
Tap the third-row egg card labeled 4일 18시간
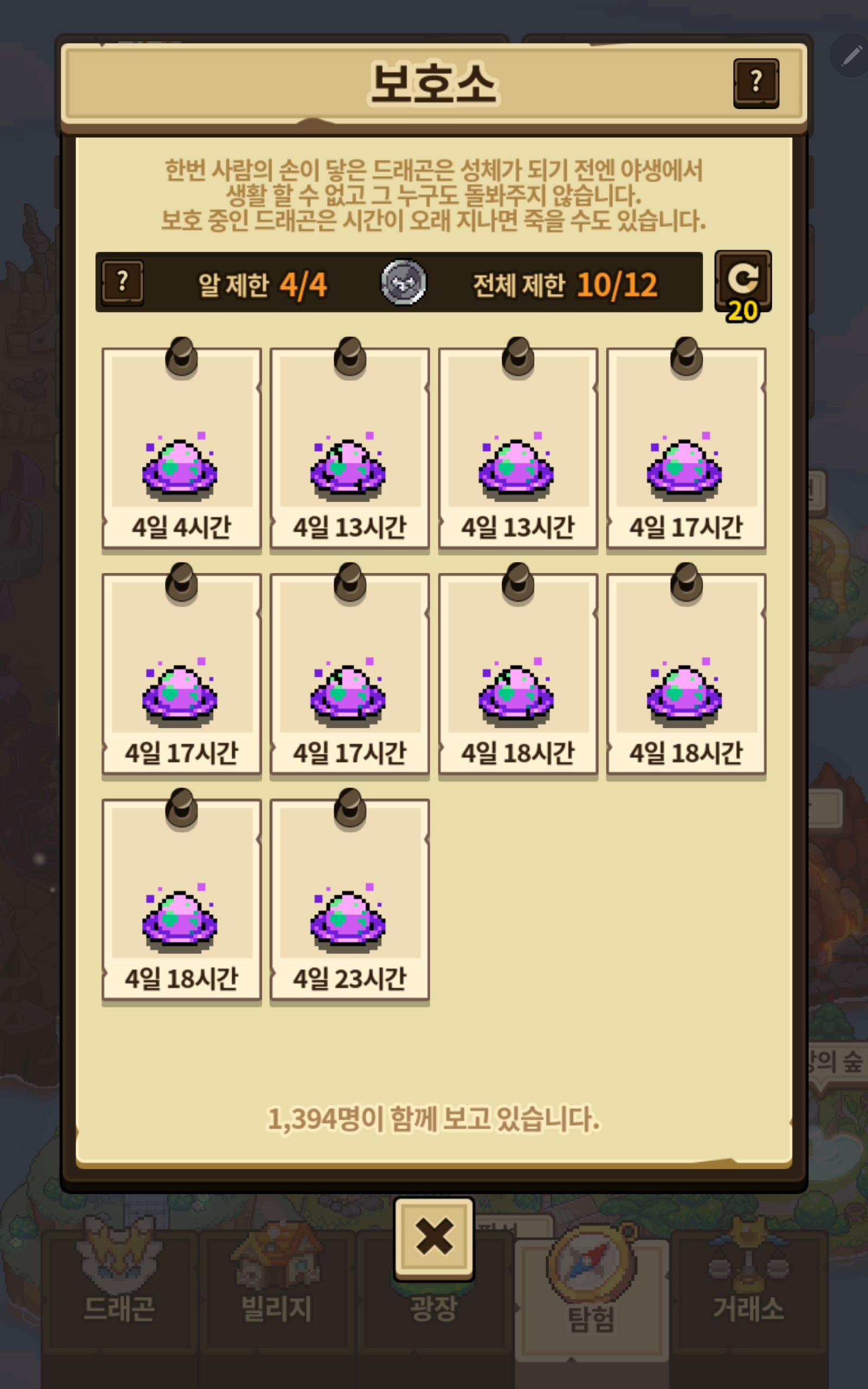(x=181, y=900)
